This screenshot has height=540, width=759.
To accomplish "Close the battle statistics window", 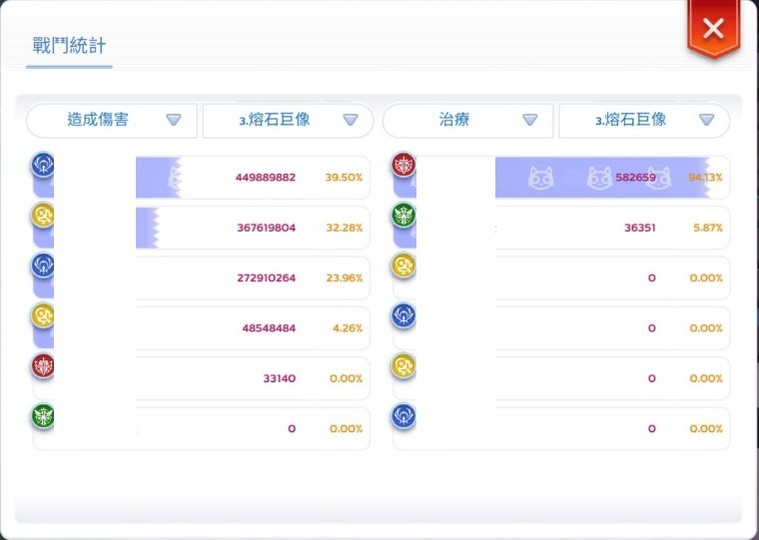I will pos(713,28).
